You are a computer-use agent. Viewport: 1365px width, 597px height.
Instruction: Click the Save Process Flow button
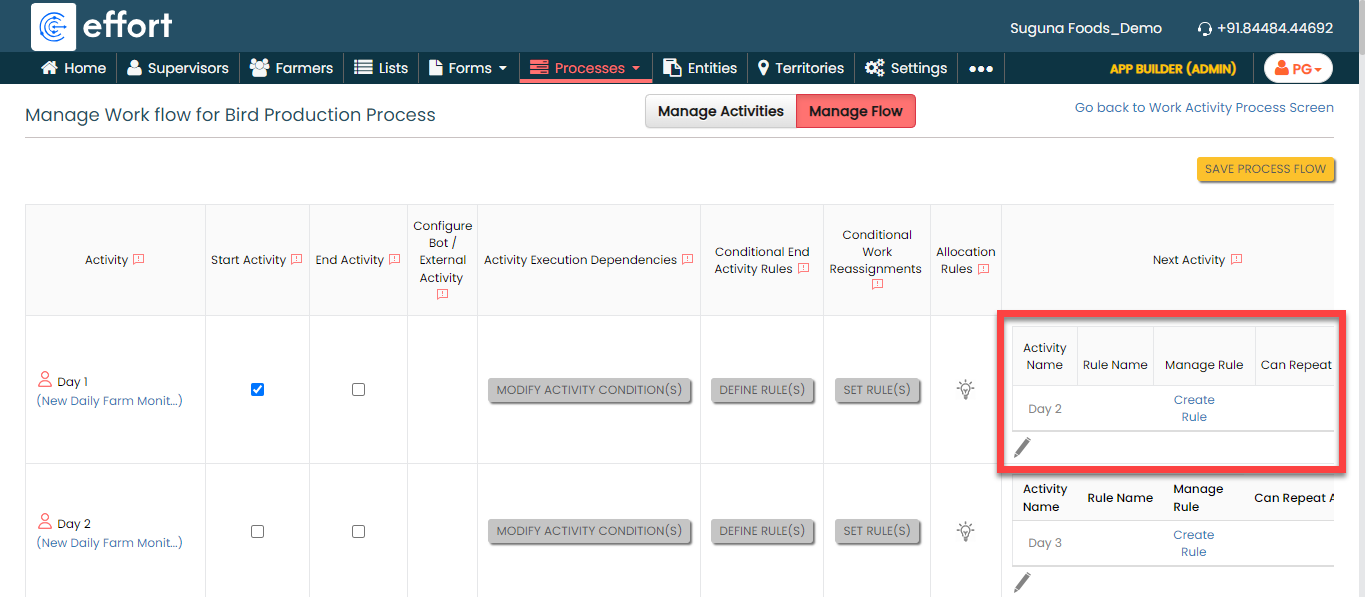point(1265,169)
